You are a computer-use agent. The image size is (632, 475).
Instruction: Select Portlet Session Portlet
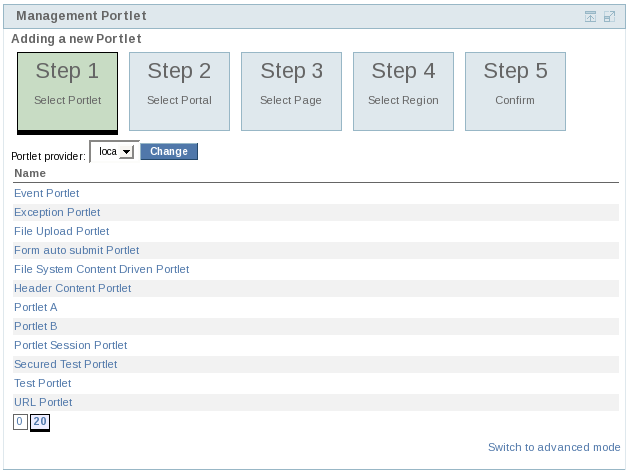[x=70, y=345]
